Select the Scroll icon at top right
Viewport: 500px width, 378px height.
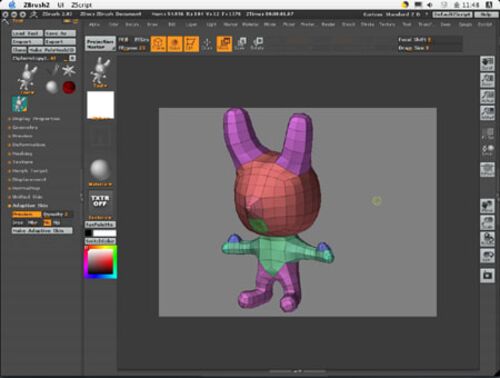point(487,64)
